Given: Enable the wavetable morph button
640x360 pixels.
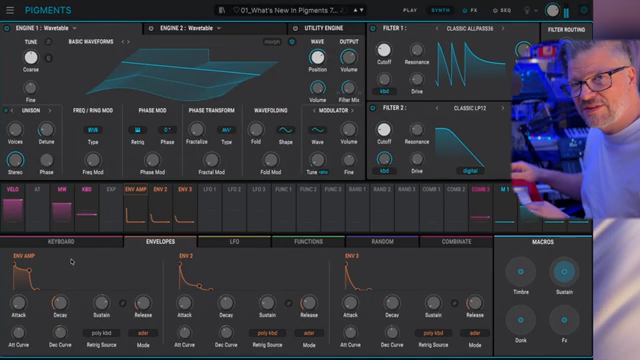Looking at the screenshot, I should 272,42.
